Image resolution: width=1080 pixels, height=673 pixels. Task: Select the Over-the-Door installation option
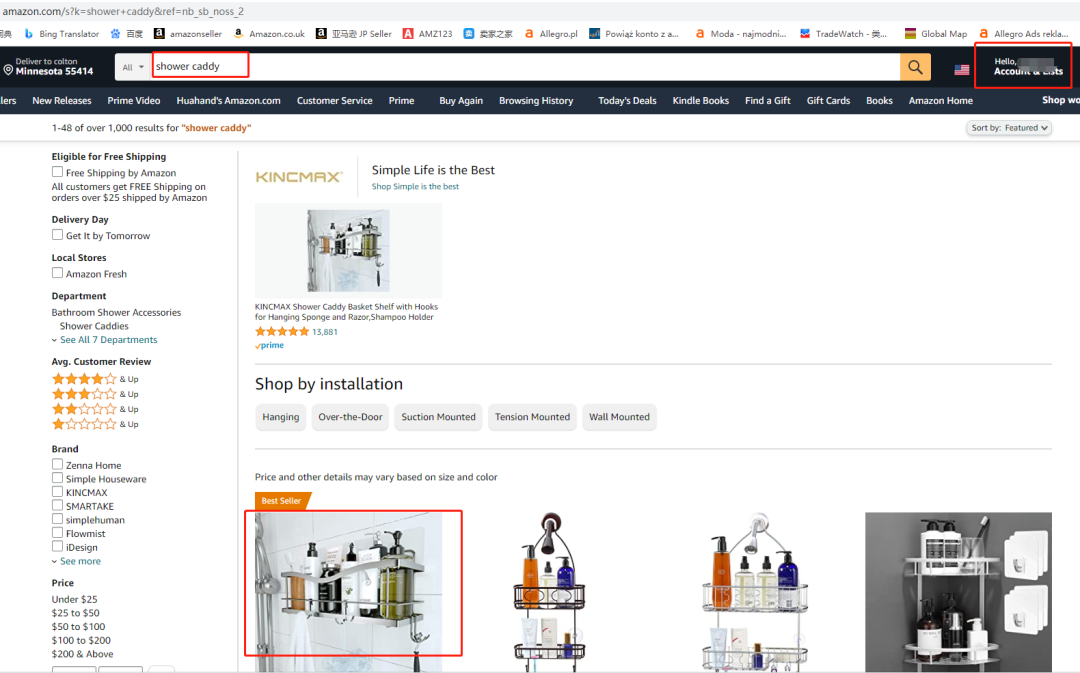[350, 417]
